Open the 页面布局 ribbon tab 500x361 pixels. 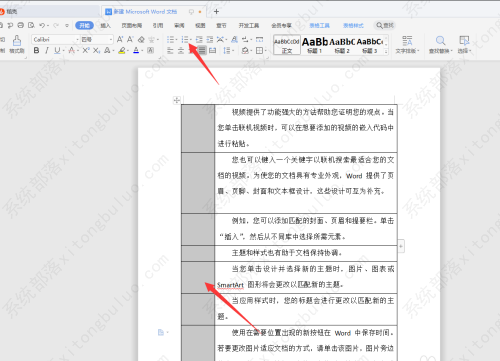tap(131, 25)
